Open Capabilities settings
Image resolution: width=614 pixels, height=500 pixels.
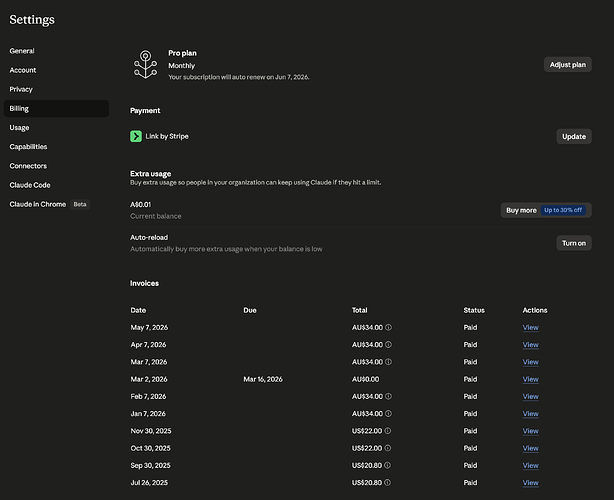click(x=28, y=147)
